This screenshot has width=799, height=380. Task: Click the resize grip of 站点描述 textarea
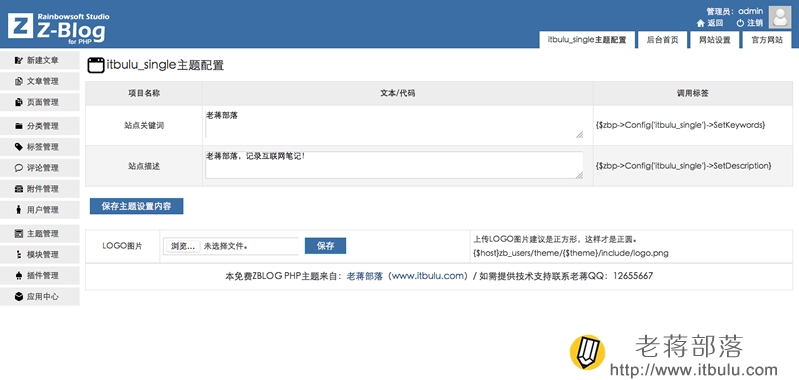tap(579, 174)
